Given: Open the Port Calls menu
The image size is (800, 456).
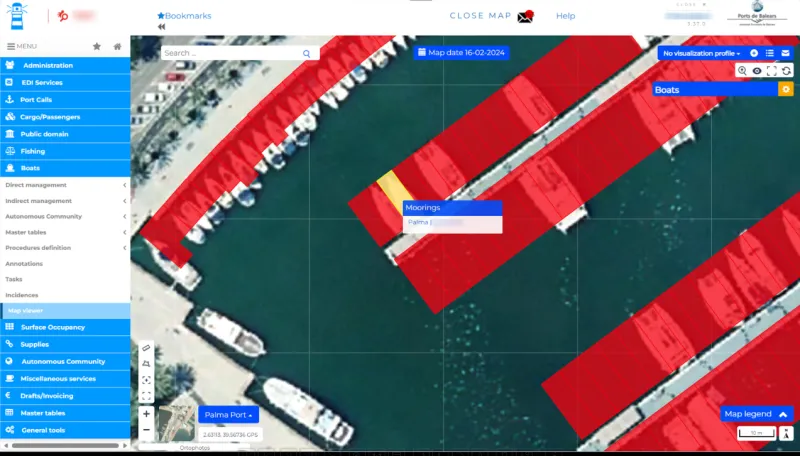Looking at the screenshot, I should 65,99.
